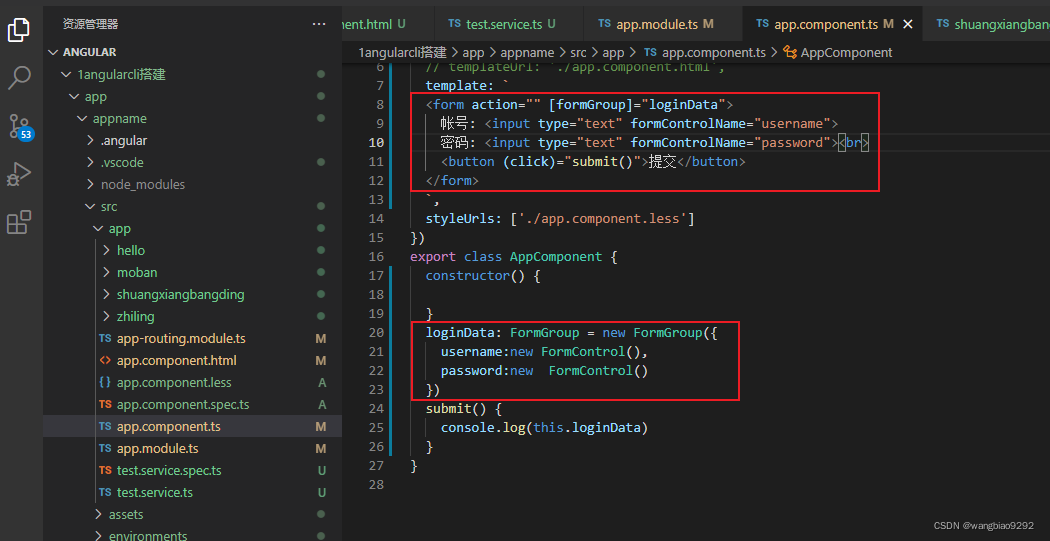
Task: Switch to the app.module.ts tab
Action: (x=656, y=24)
